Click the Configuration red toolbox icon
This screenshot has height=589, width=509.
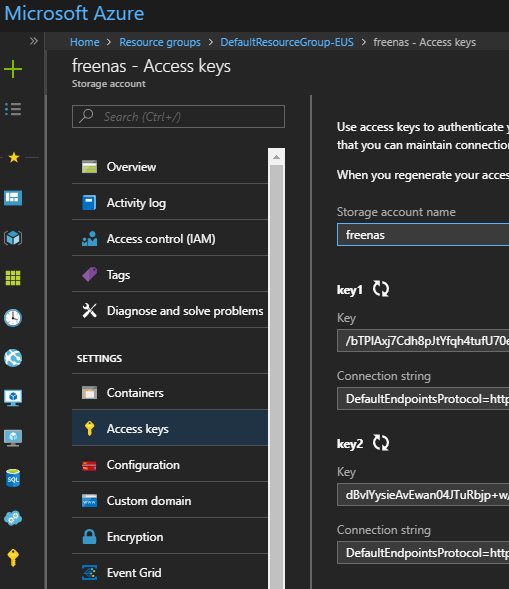point(89,466)
